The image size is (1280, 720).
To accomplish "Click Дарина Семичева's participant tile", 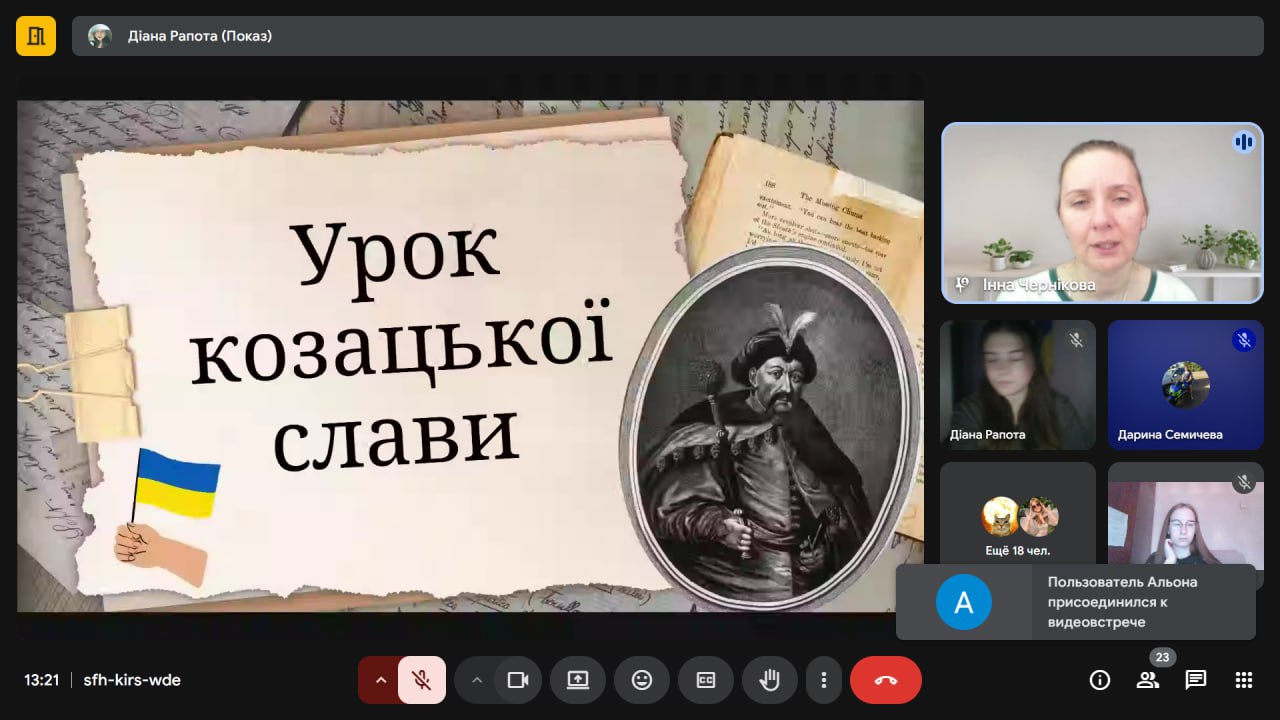I will tap(1185, 384).
